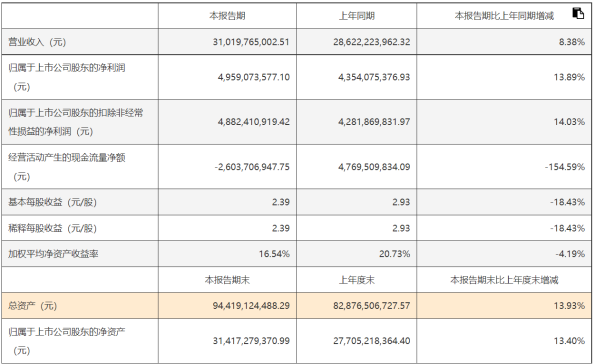Image resolution: width=595 pixels, height=364 pixels.
Task: Click the value 27,705,218,364.40
Action: [x=371, y=341]
